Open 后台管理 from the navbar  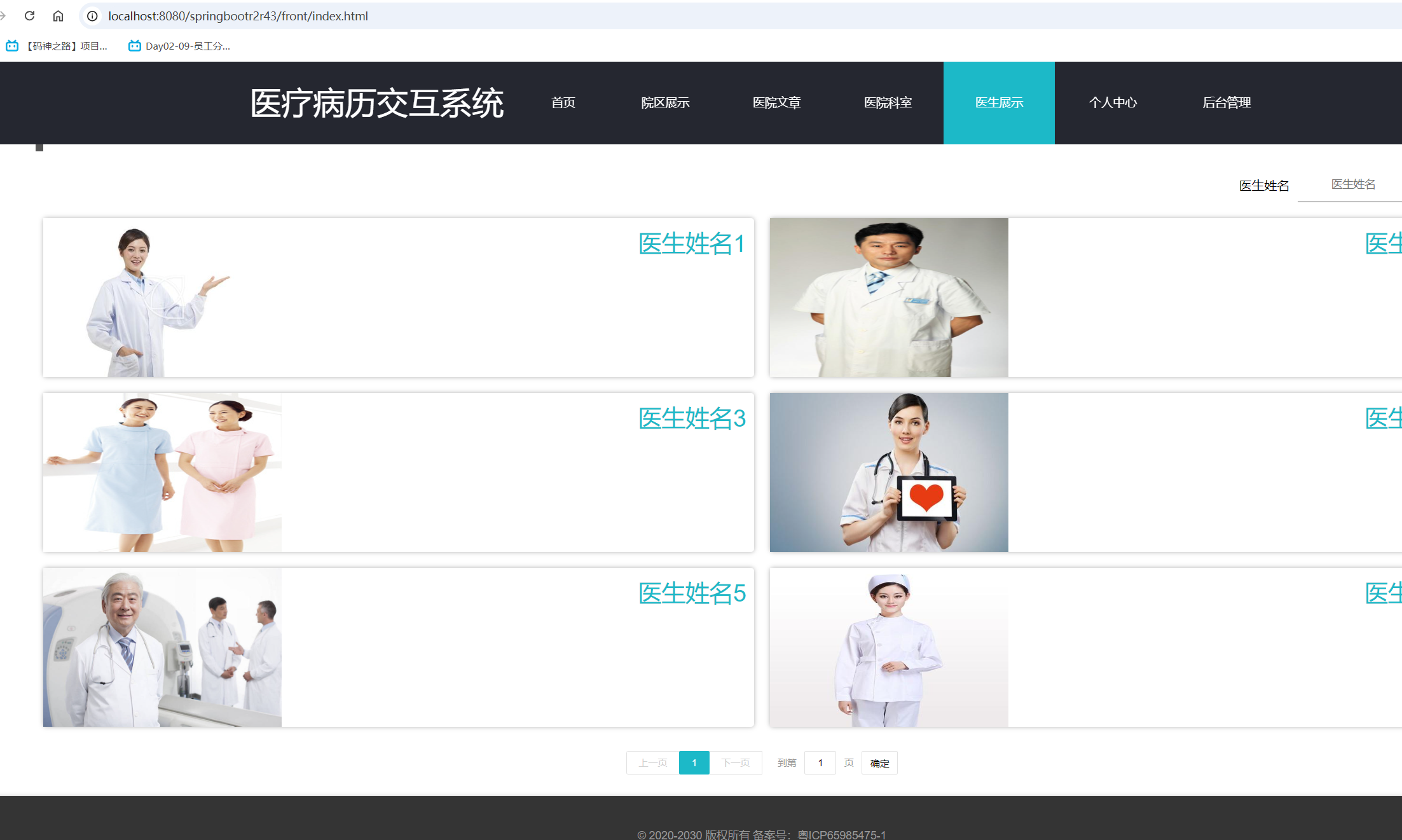click(1227, 102)
